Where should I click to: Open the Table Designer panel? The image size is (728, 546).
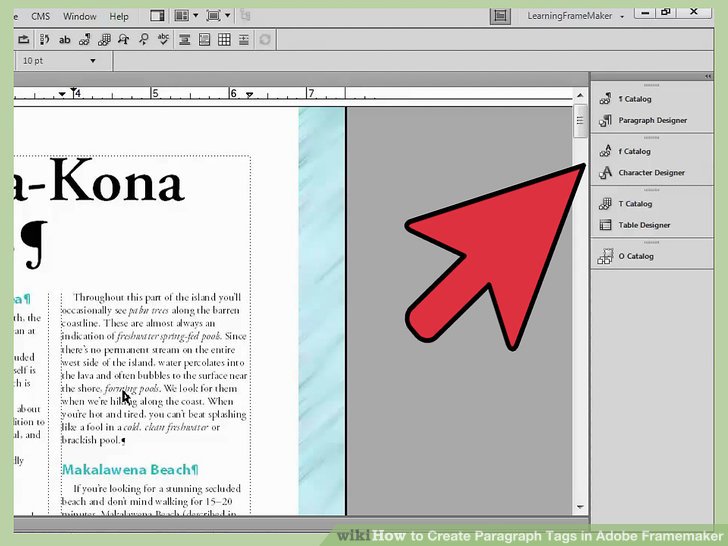644,225
